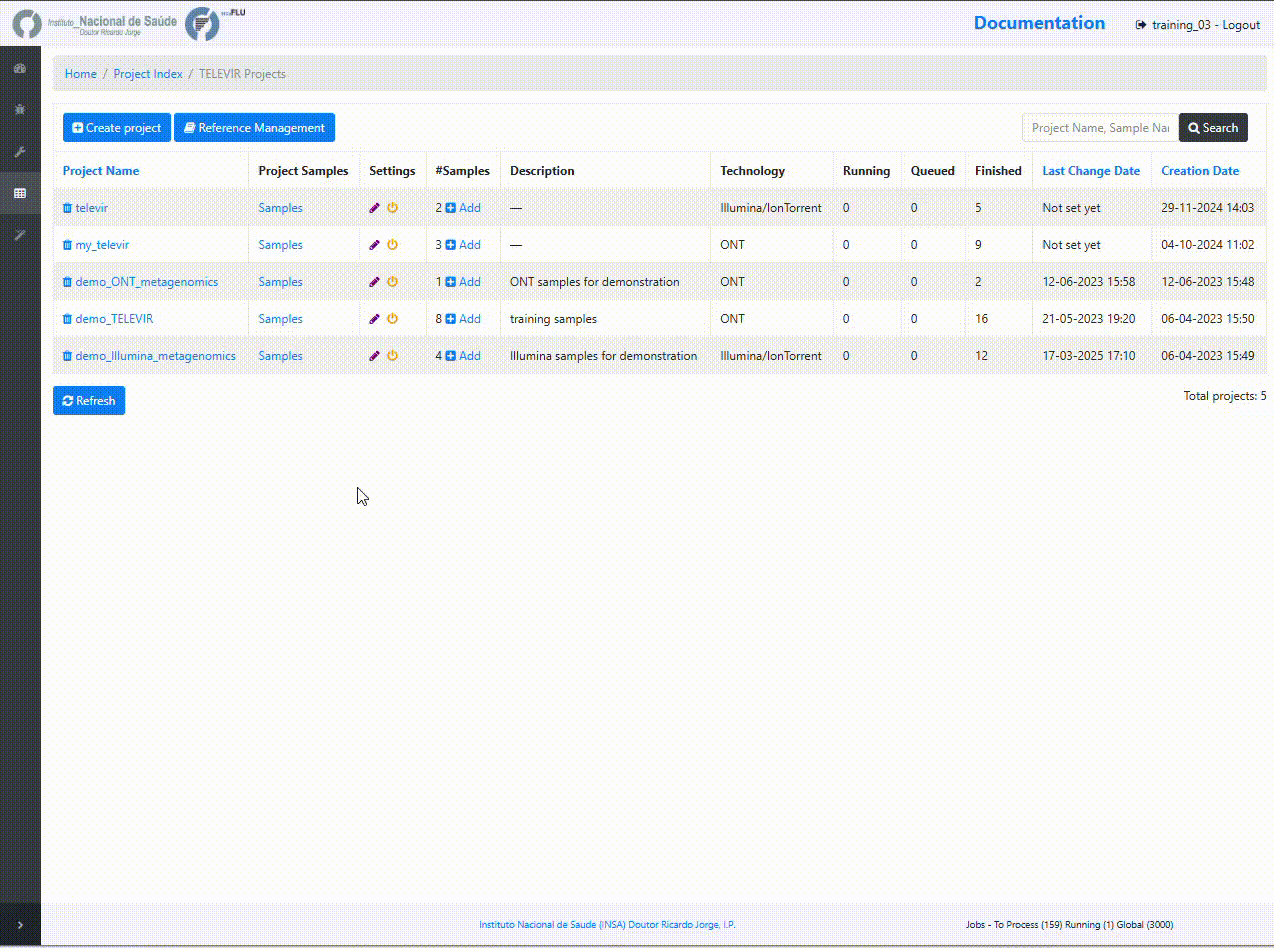1274x948 pixels.
Task: Add samples to the televir project
Action: pyautogui.click(x=463, y=208)
